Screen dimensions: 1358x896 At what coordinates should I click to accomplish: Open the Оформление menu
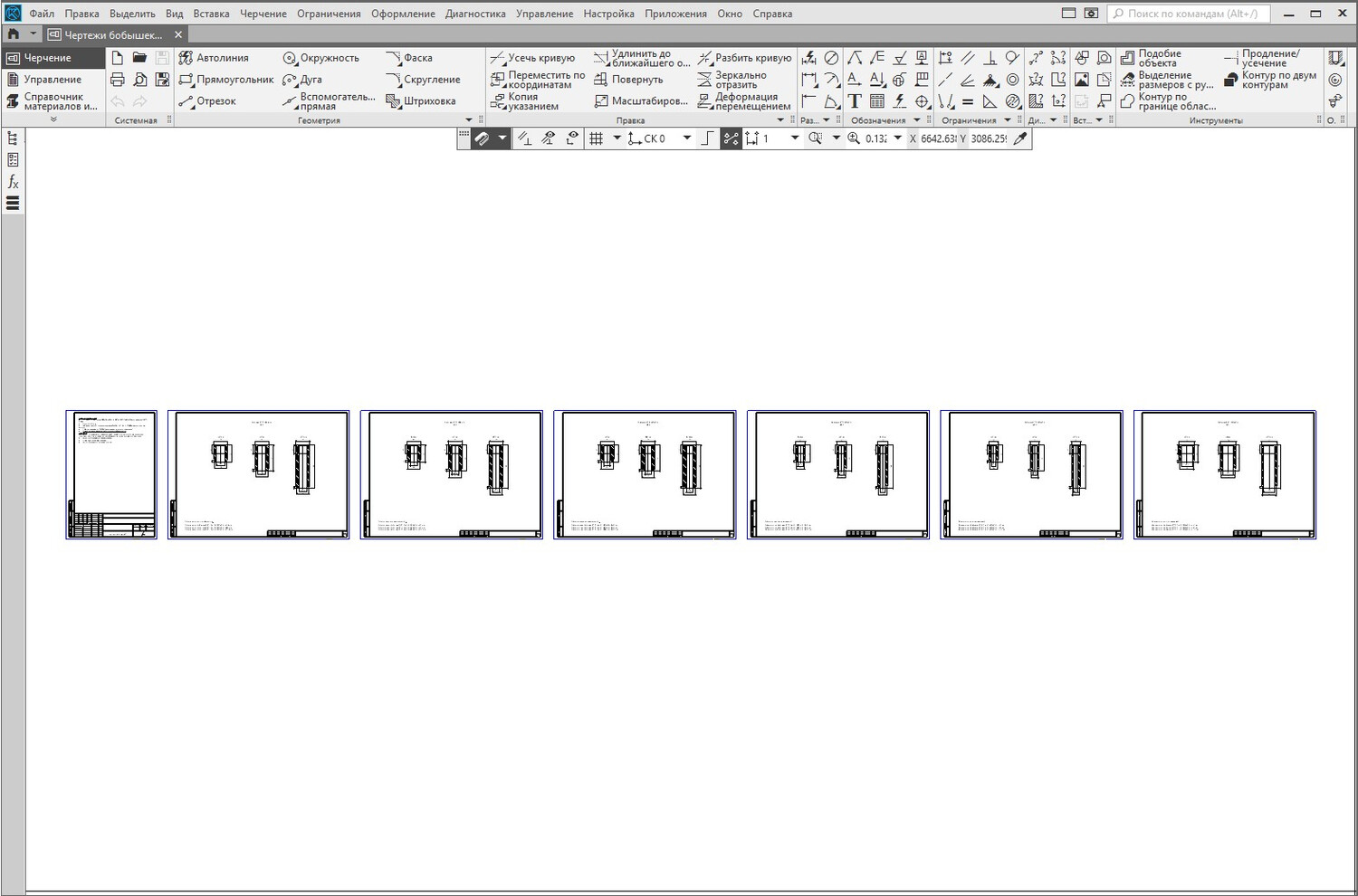(403, 14)
